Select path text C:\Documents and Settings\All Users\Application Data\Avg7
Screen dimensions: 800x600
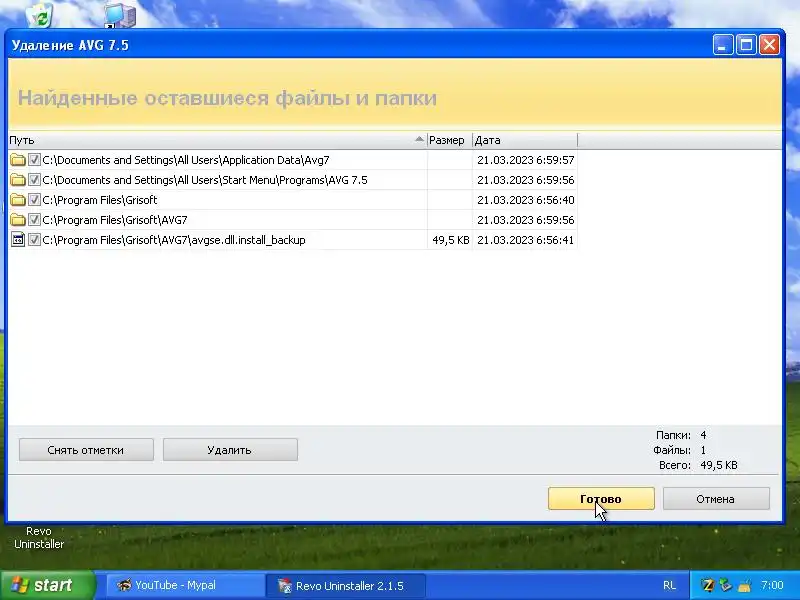point(186,160)
